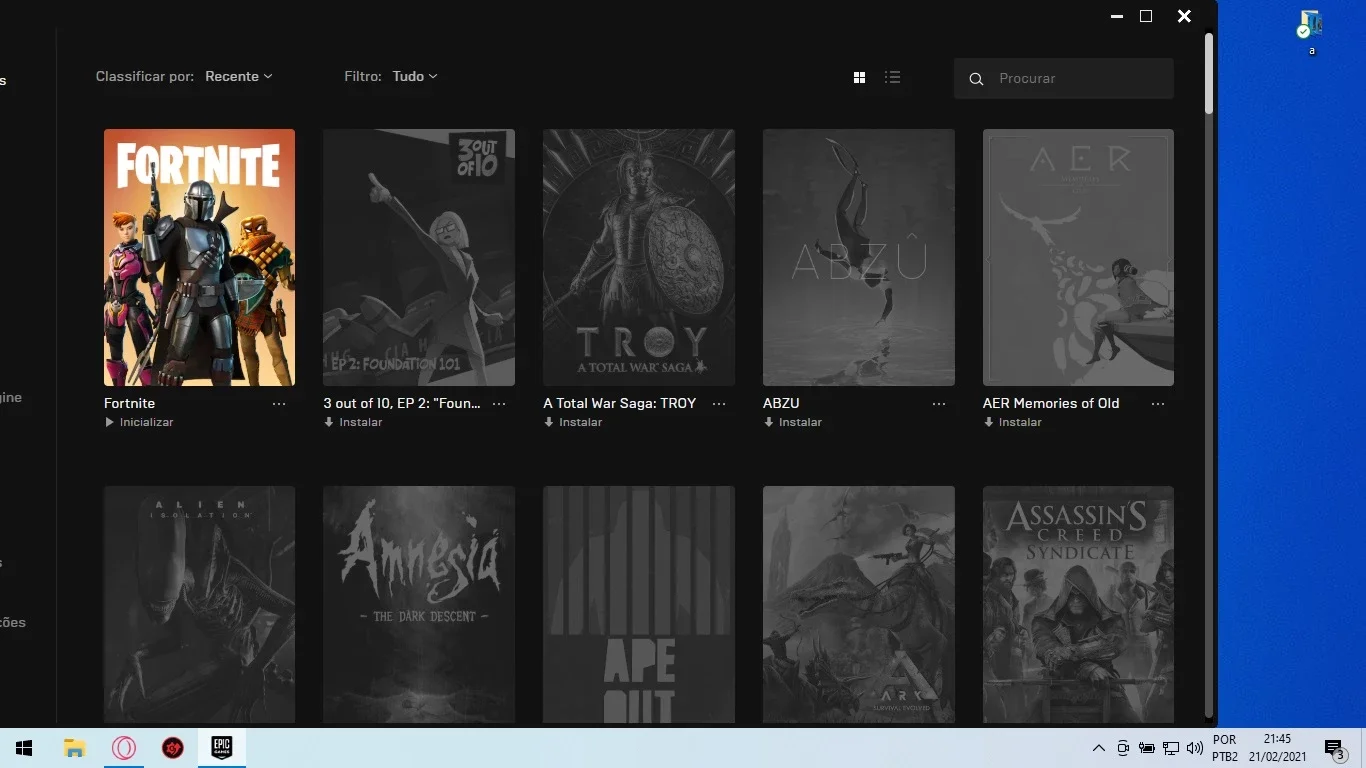Click the Fortnite launch play icon

point(109,422)
